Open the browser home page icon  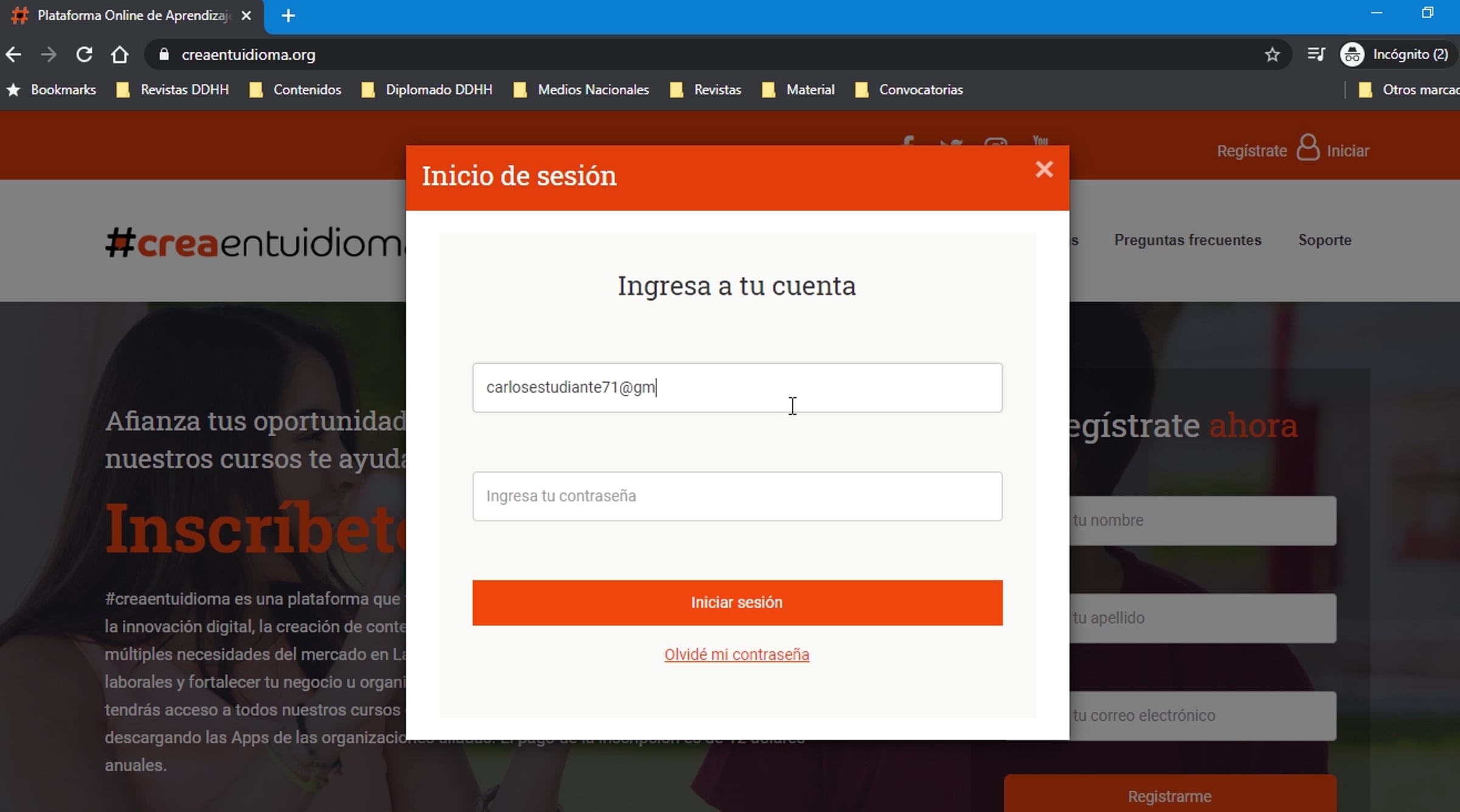click(119, 55)
